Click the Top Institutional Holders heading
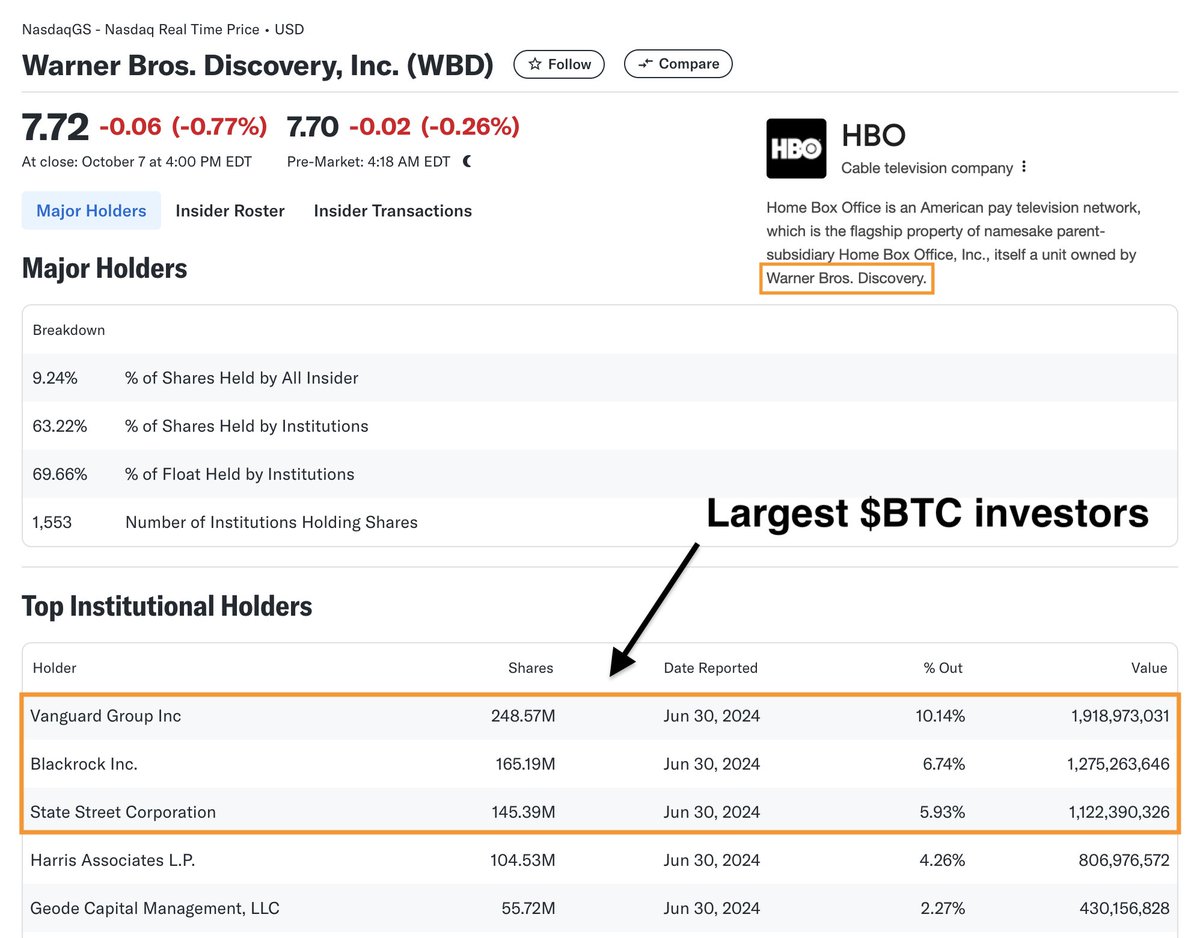1200x938 pixels. point(167,606)
